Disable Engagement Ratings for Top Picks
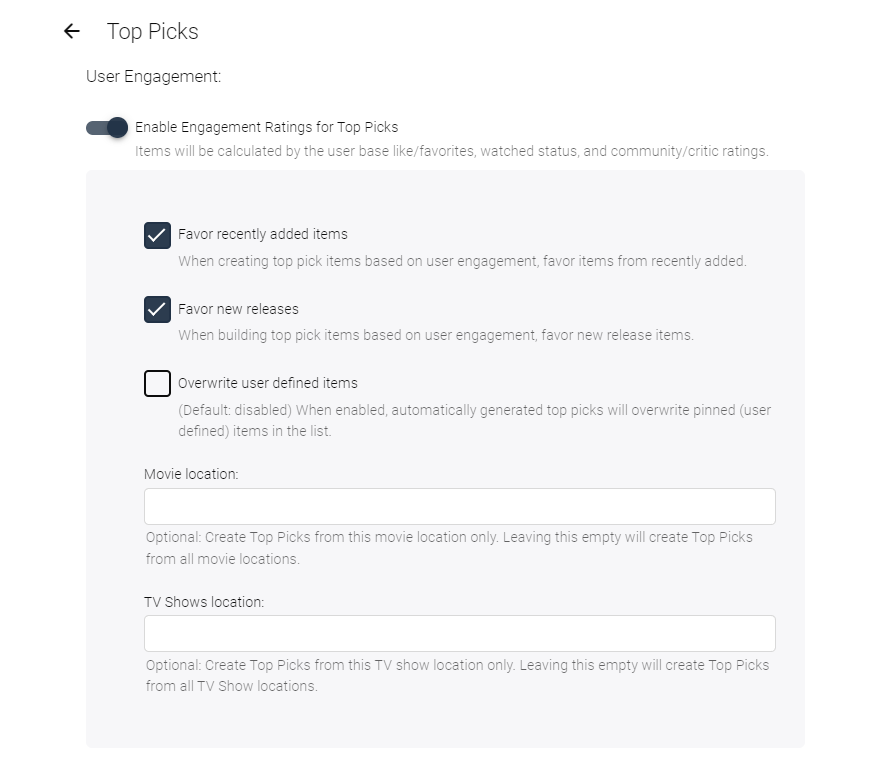This screenshot has width=888, height=783. point(106,128)
